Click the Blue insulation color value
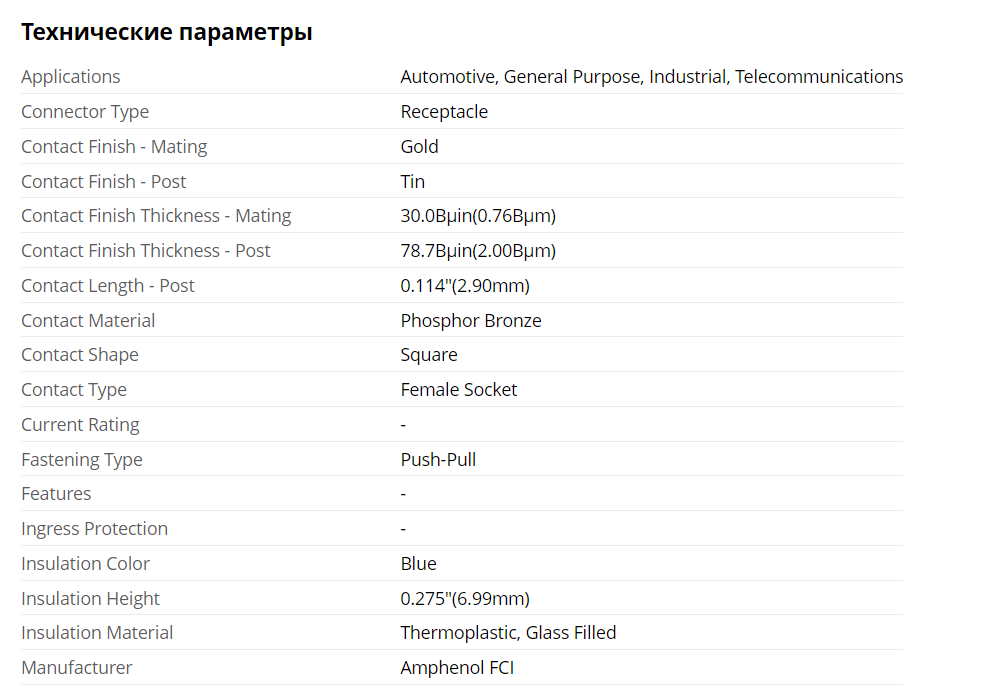The height and width of the screenshot is (688, 1008). [418, 564]
